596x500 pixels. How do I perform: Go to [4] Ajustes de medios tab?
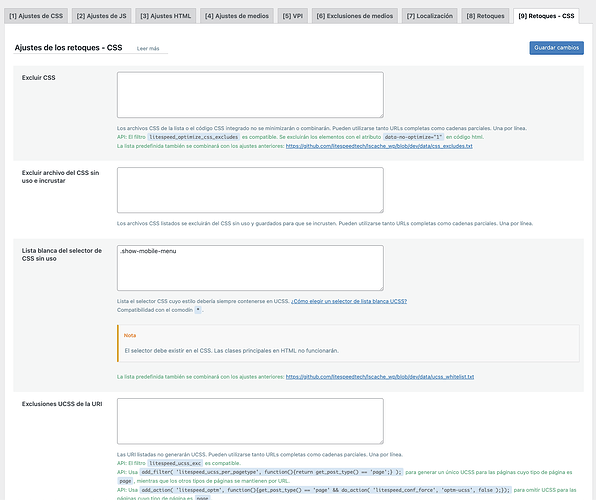(237, 16)
